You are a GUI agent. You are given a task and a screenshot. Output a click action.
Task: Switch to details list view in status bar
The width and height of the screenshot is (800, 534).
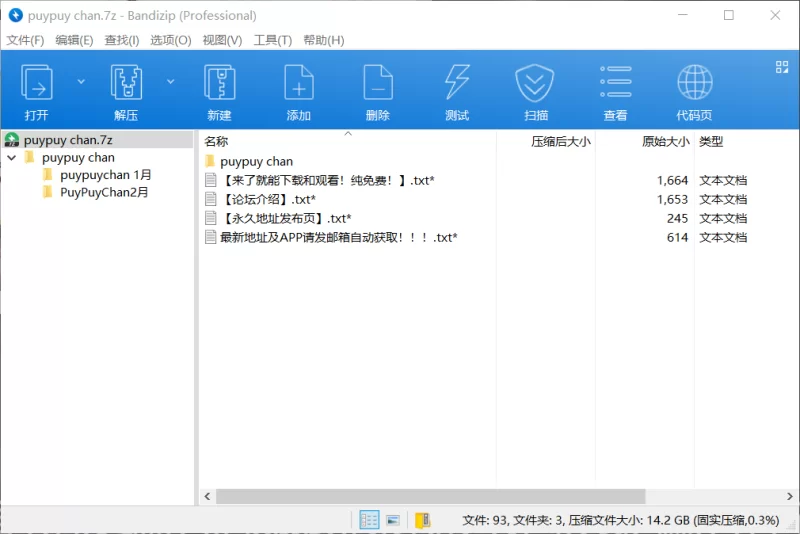tap(369, 520)
